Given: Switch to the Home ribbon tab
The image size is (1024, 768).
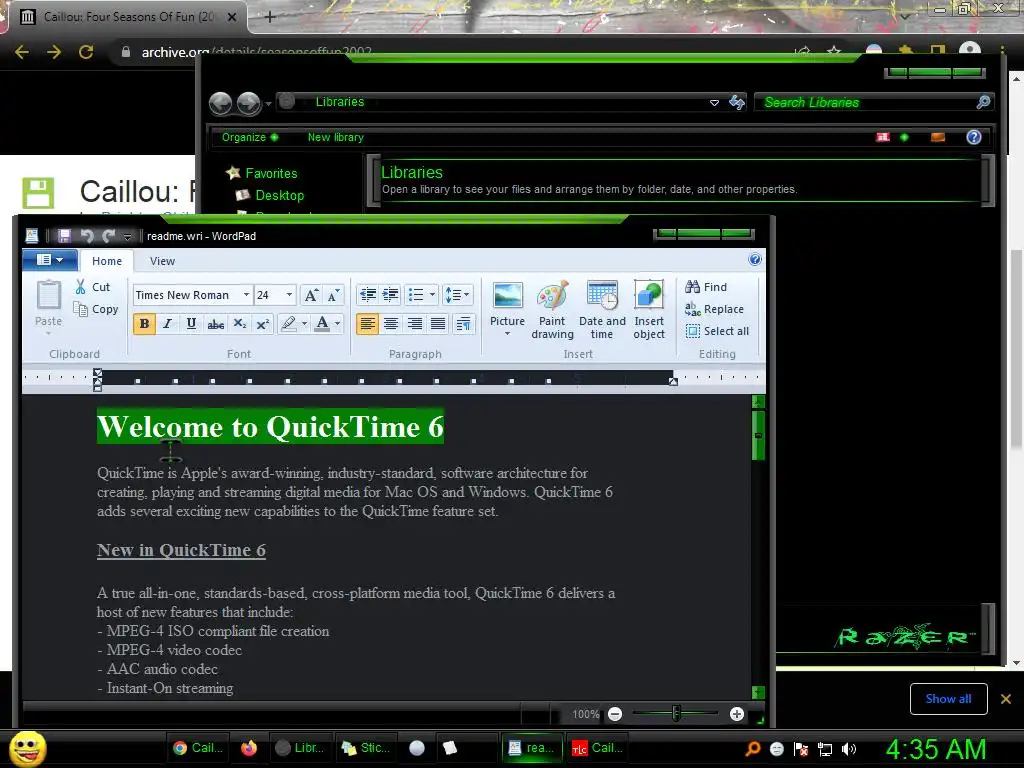Looking at the screenshot, I should tap(107, 261).
